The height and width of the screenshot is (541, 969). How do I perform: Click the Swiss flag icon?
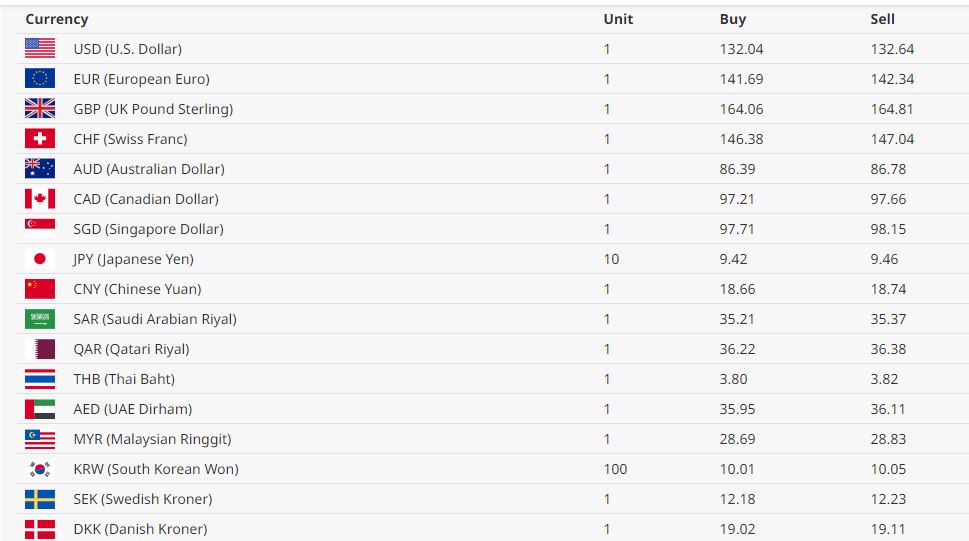[40, 138]
